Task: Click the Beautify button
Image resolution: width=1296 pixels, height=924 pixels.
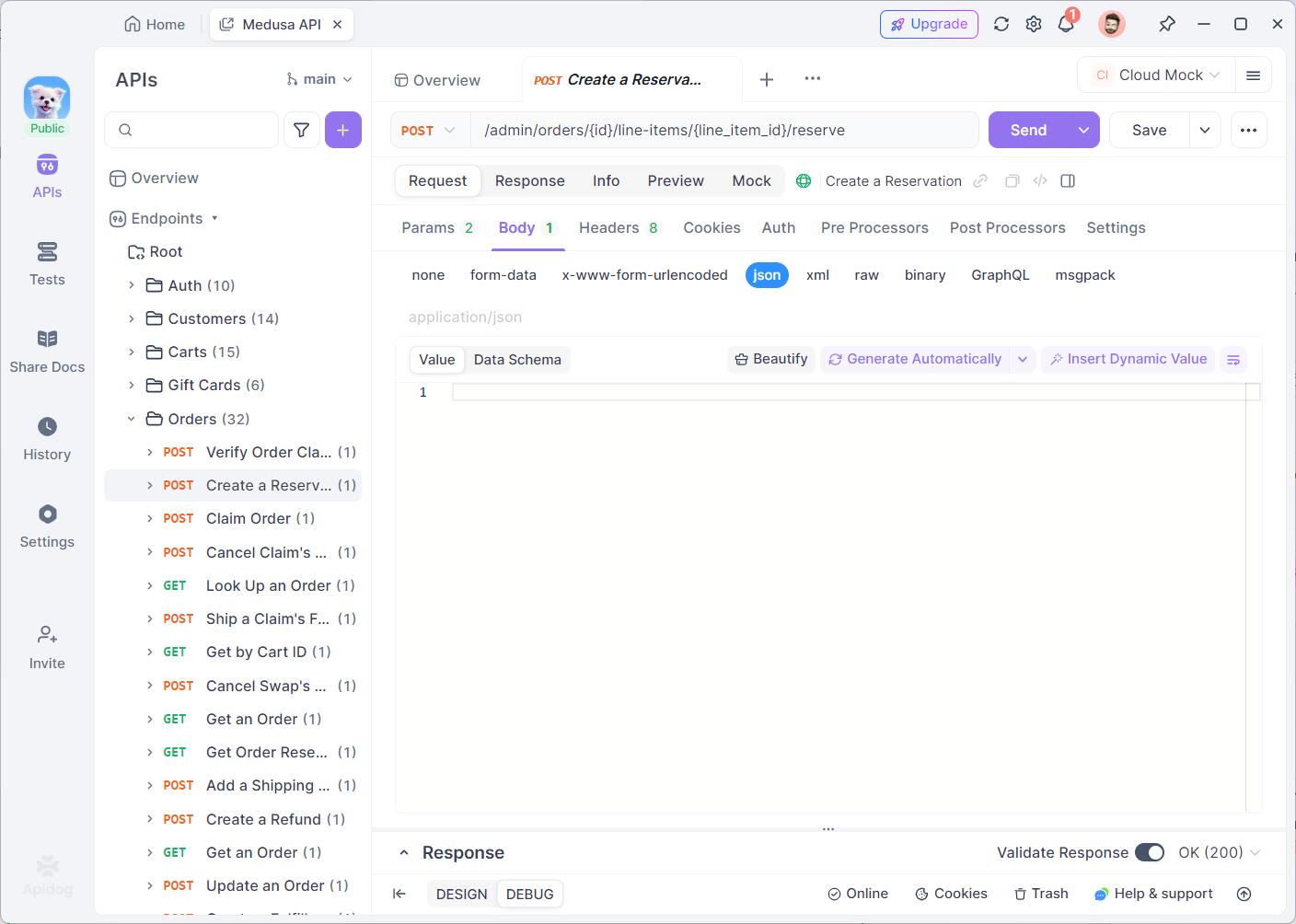Action: coord(771,360)
